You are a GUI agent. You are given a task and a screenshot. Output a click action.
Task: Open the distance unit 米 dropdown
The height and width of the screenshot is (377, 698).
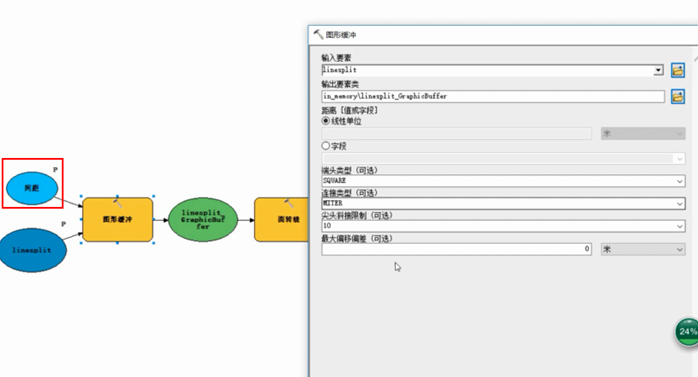pyautogui.click(x=643, y=134)
